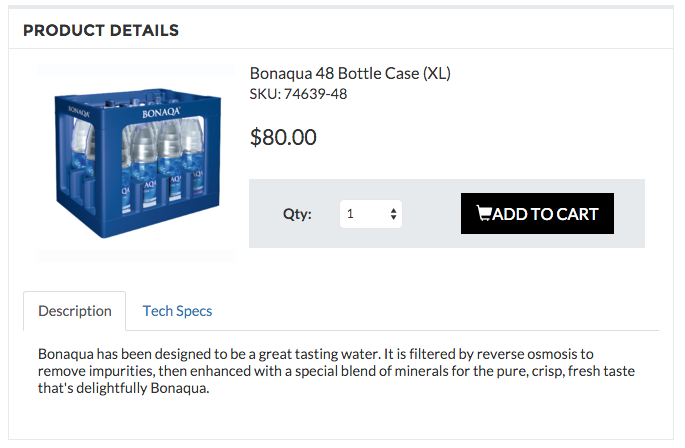Increase quantity with the up stepper arrow
The height and width of the screenshot is (448, 685).
pos(393,210)
